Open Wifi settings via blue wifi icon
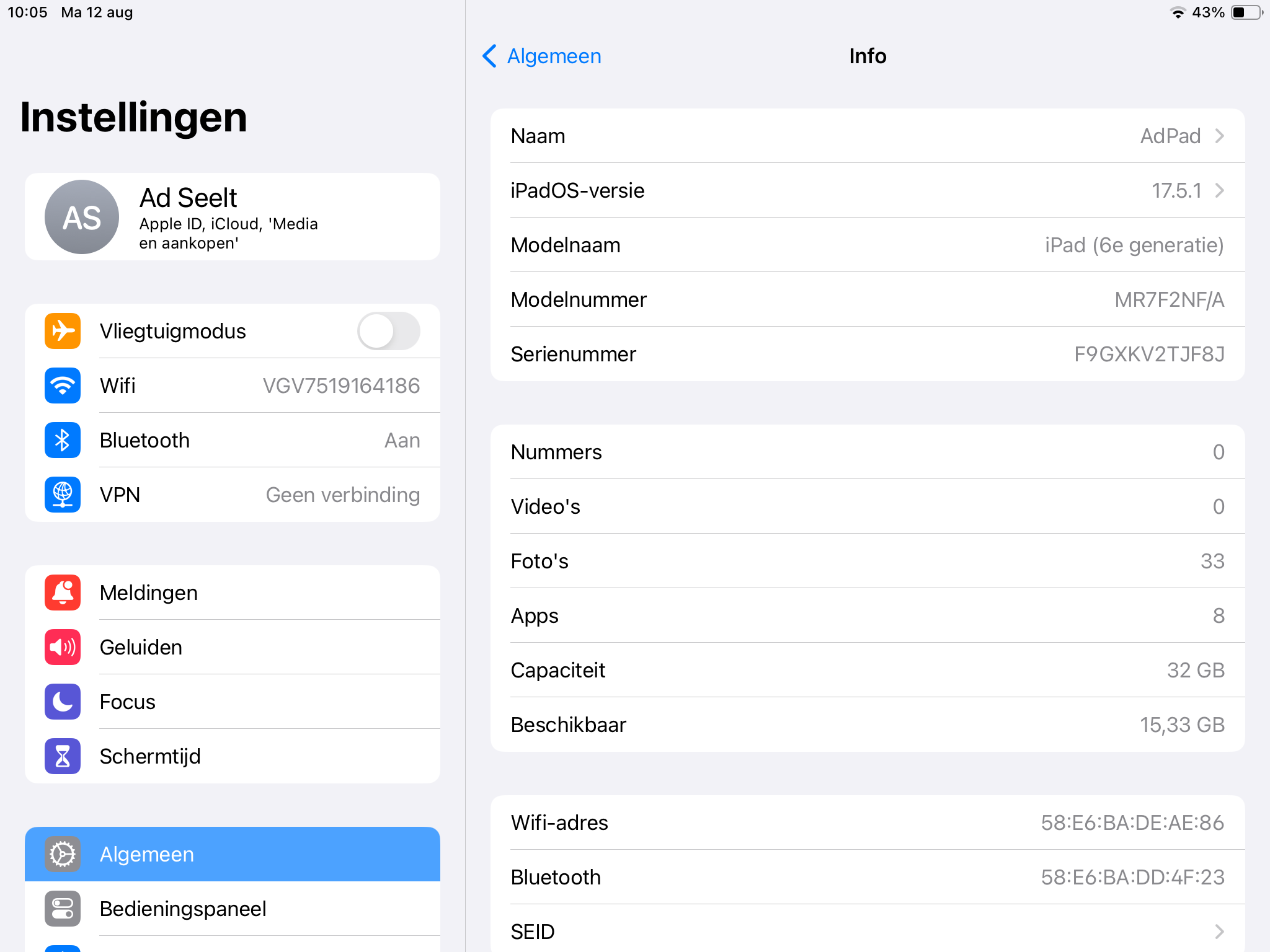 (63, 386)
